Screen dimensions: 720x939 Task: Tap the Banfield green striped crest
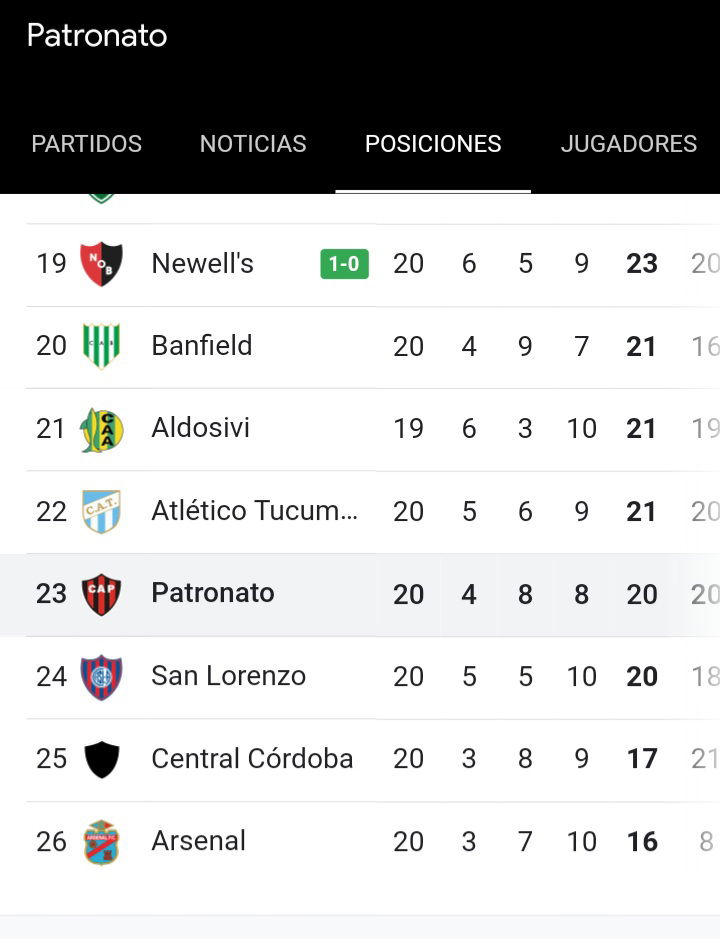pos(101,346)
